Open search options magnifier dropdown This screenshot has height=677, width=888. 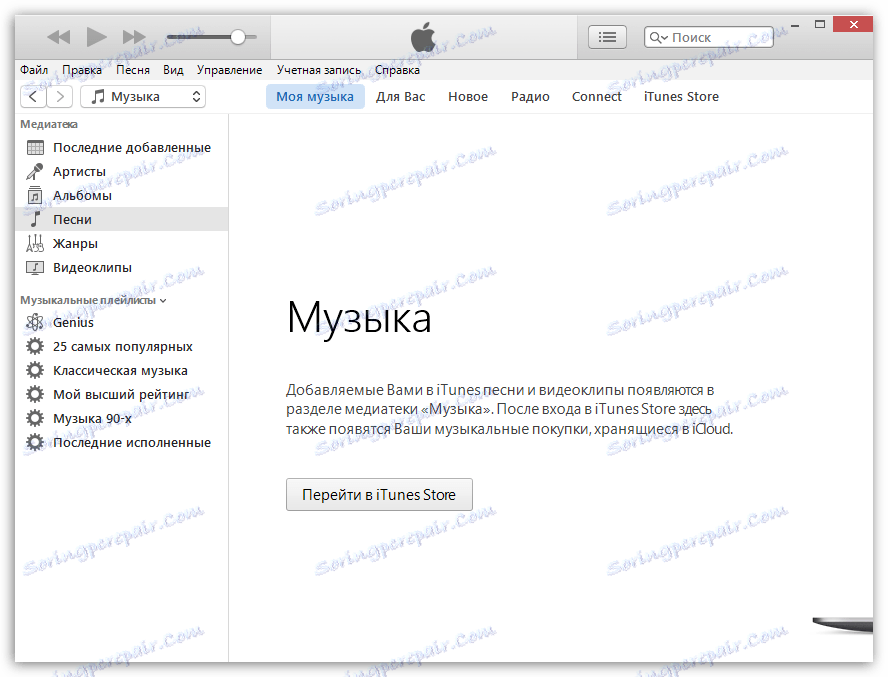659,38
